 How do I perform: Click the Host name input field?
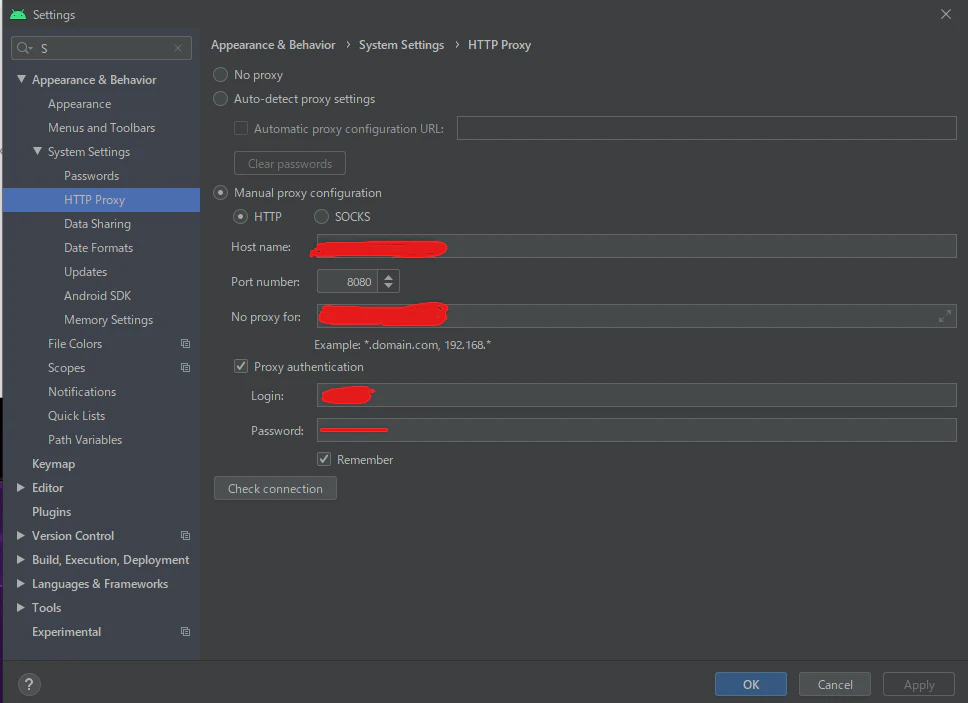(x=636, y=246)
